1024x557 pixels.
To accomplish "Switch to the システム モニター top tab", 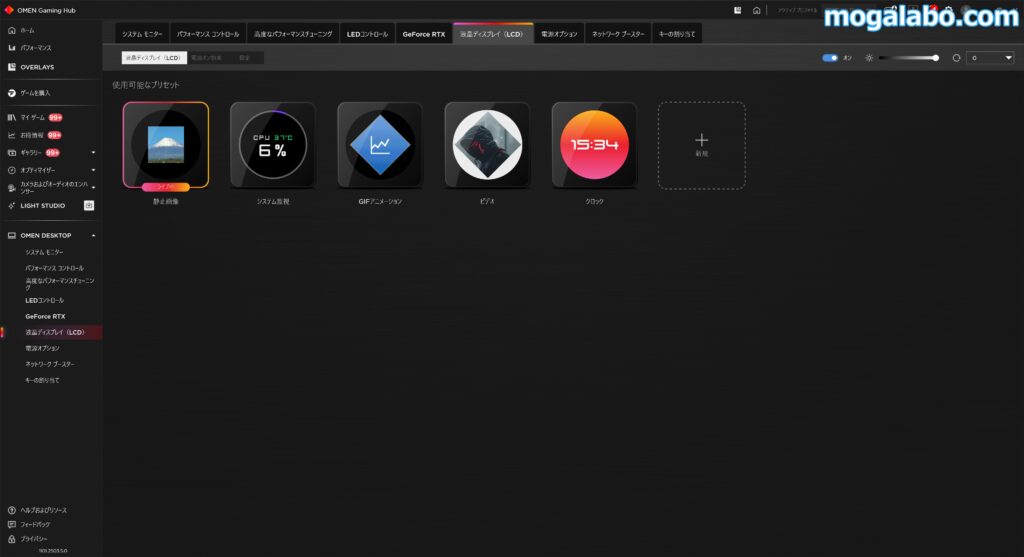I will tap(142, 34).
